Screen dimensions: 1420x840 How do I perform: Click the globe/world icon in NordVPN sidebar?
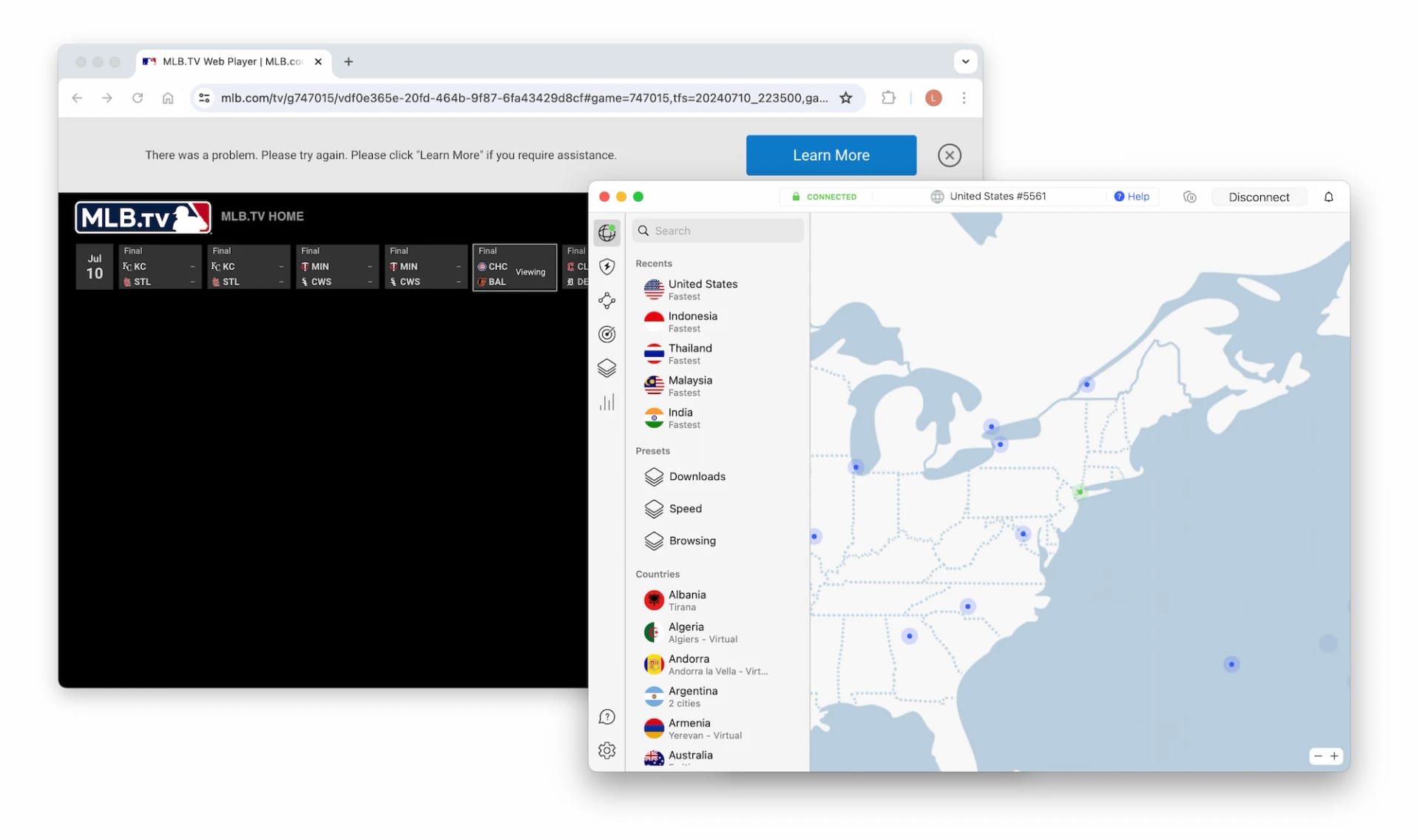606,233
